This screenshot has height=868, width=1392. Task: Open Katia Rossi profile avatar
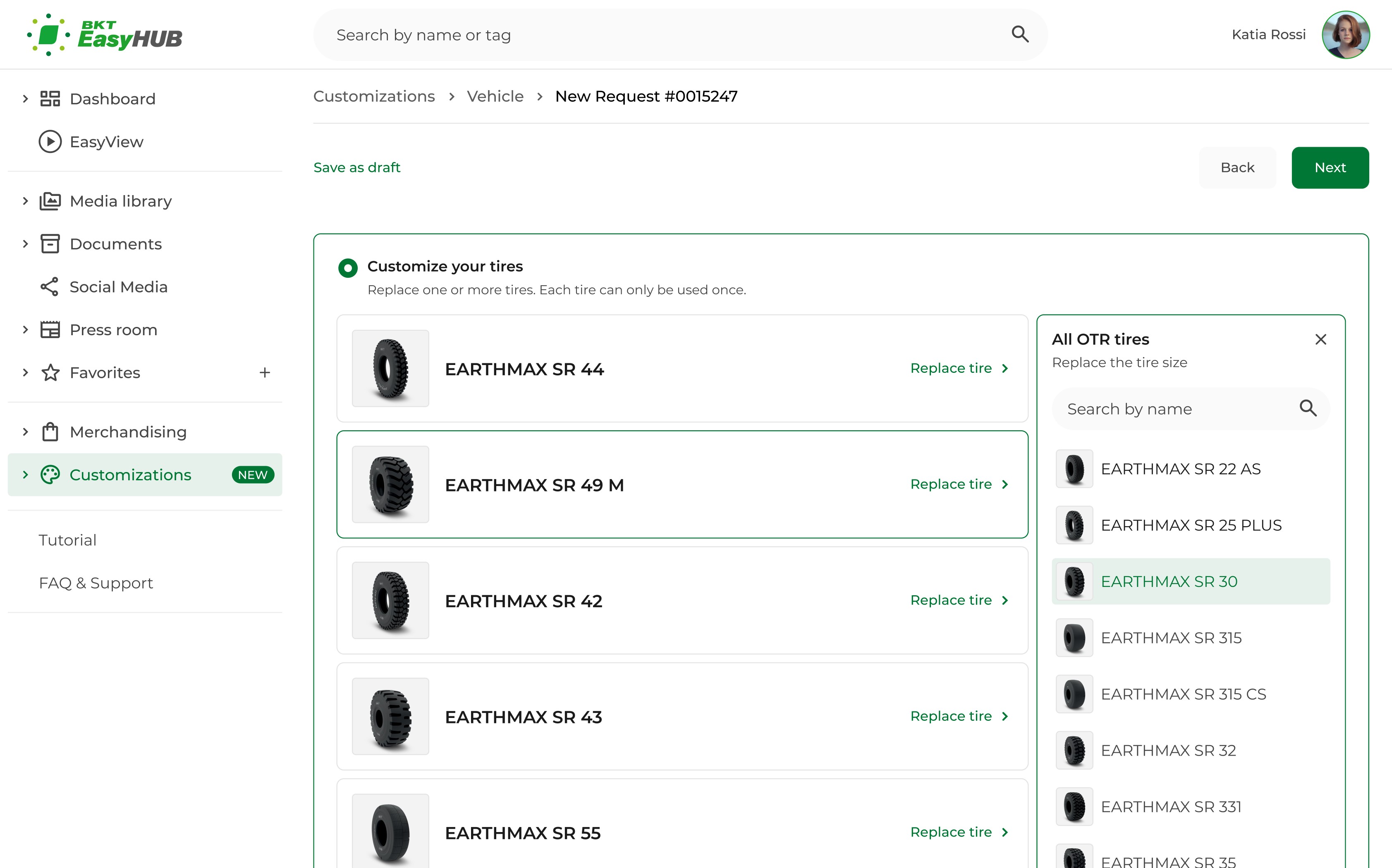coord(1346,34)
